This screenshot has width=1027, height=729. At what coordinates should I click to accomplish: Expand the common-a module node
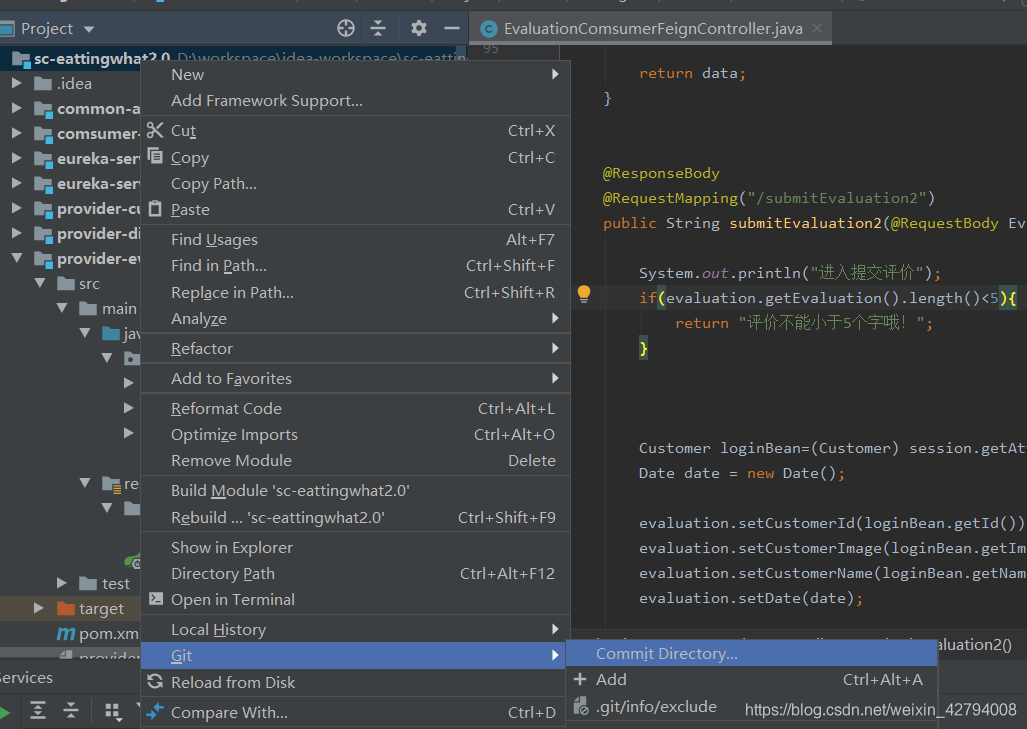point(17,108)
